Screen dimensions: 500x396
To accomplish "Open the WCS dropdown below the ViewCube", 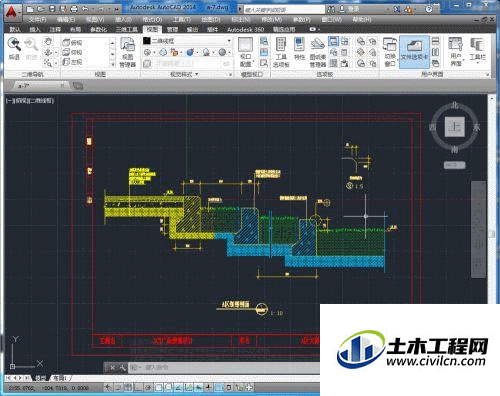I will (x=454, y=165).
